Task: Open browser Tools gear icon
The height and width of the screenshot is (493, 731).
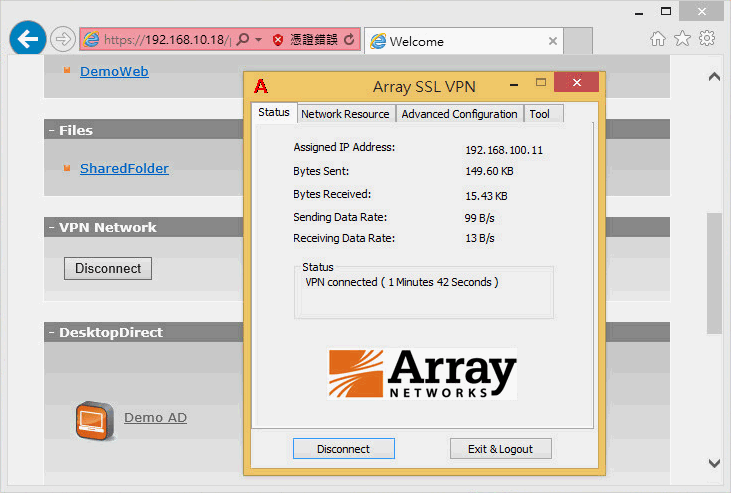Action: 707,38
